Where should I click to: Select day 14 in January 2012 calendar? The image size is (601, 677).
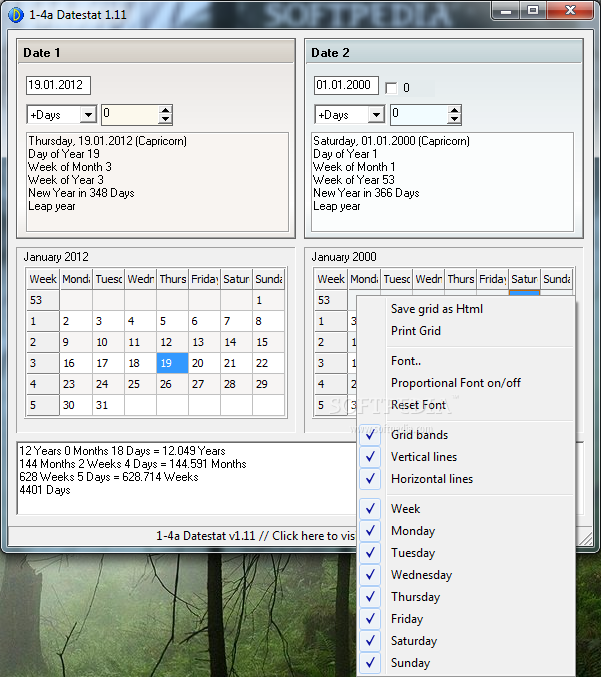coord(236,342)
